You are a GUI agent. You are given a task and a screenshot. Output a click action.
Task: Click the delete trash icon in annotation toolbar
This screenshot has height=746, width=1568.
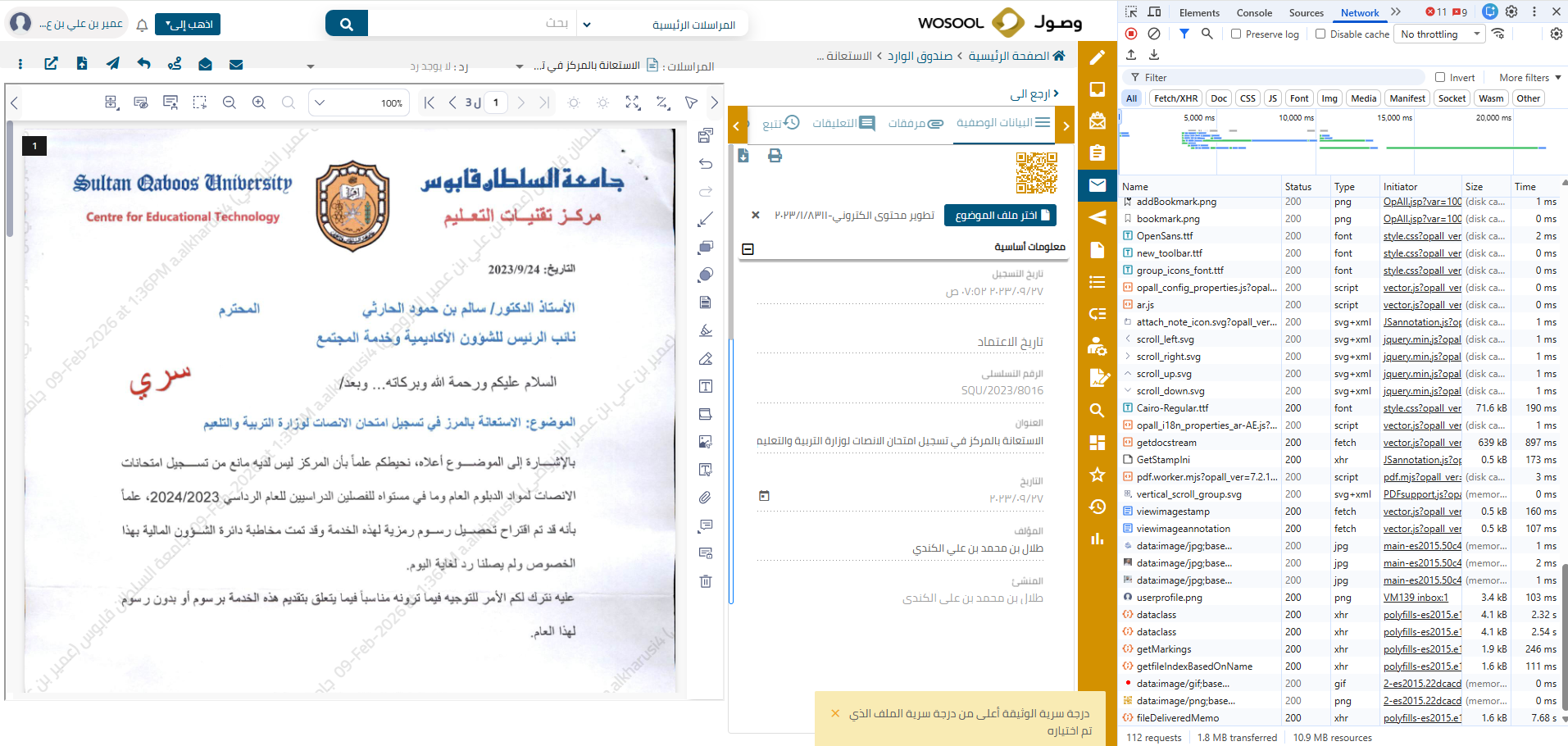705,581
